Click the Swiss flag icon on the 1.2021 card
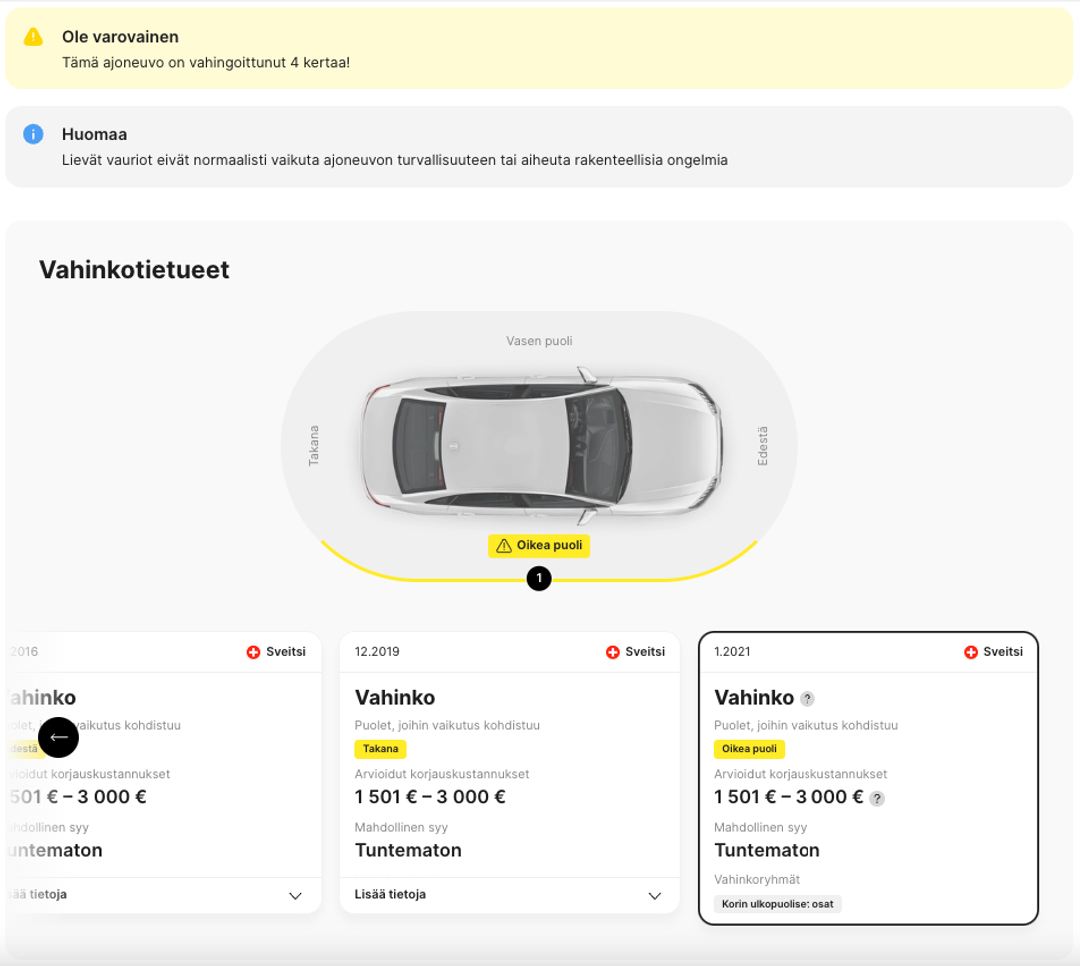Screen dimensions: 1080x966 [969, 651]
